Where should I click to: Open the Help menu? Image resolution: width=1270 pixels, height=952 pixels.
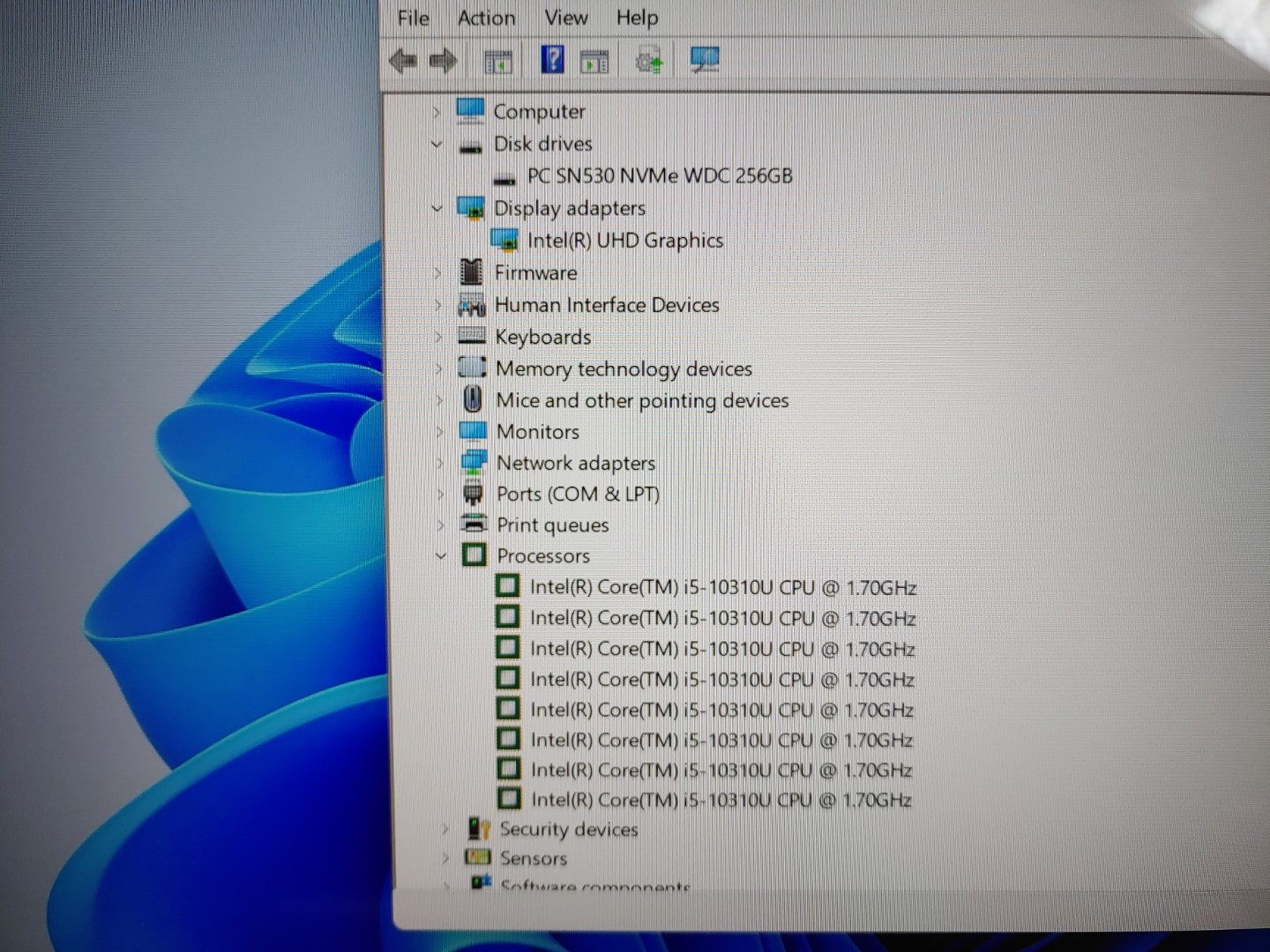point(637,18)
